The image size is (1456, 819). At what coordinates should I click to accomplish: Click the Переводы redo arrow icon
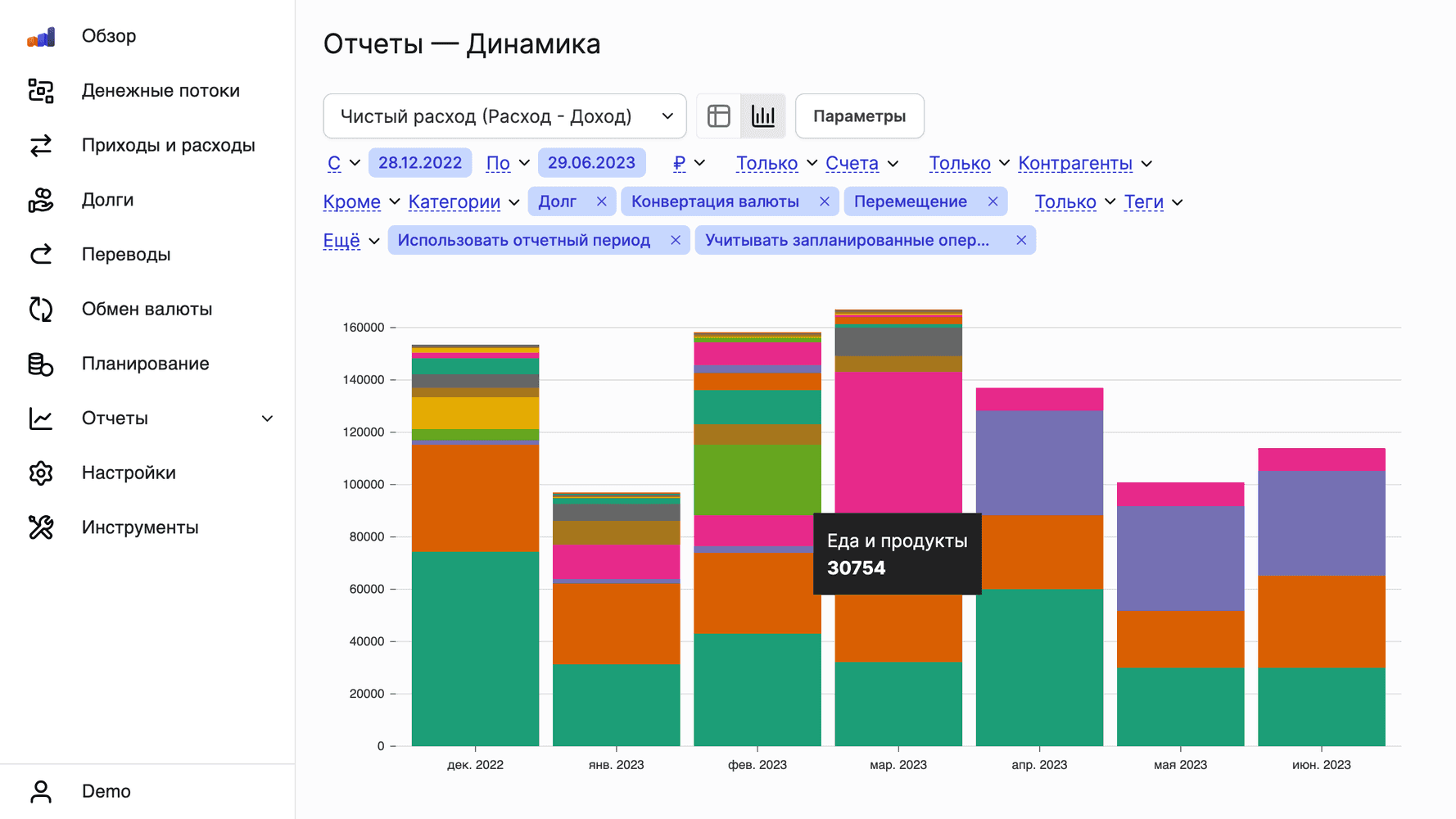[41, 255]
